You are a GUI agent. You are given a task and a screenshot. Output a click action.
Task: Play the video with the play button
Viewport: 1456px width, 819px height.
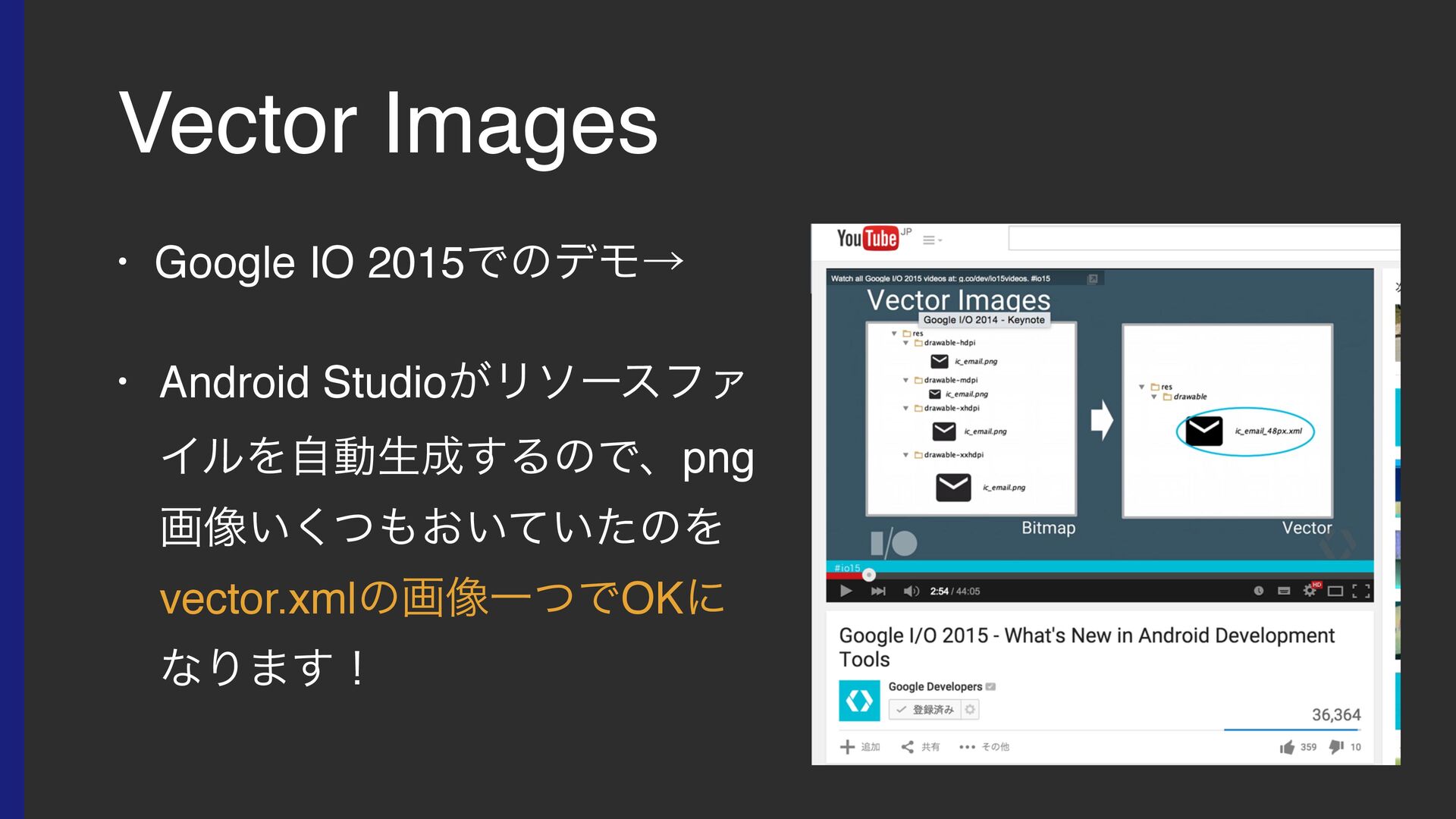pyautogui.click(x=846, y=591)
